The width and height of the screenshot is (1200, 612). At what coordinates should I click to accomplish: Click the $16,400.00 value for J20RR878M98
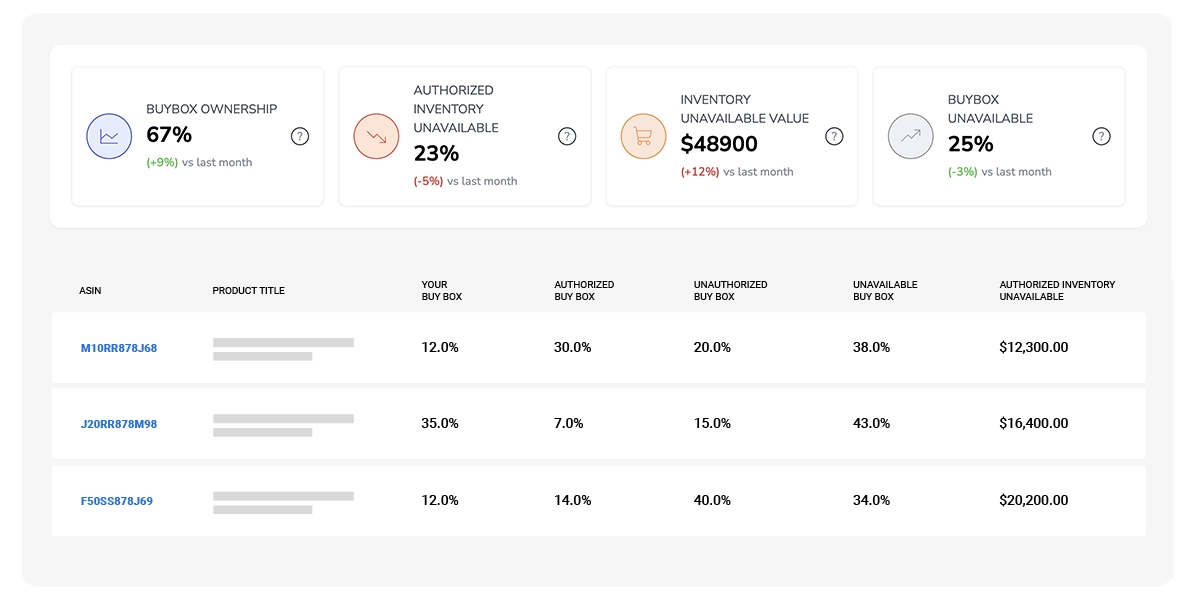coord(1034,423)
